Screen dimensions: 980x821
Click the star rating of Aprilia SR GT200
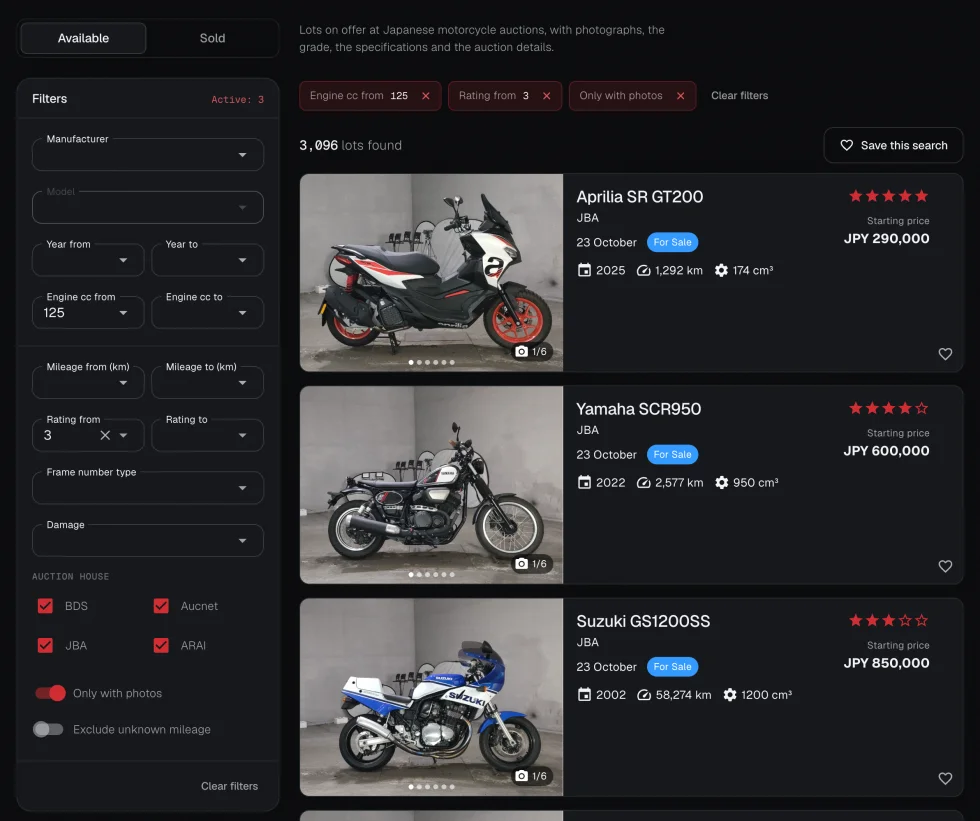[888, 196]
